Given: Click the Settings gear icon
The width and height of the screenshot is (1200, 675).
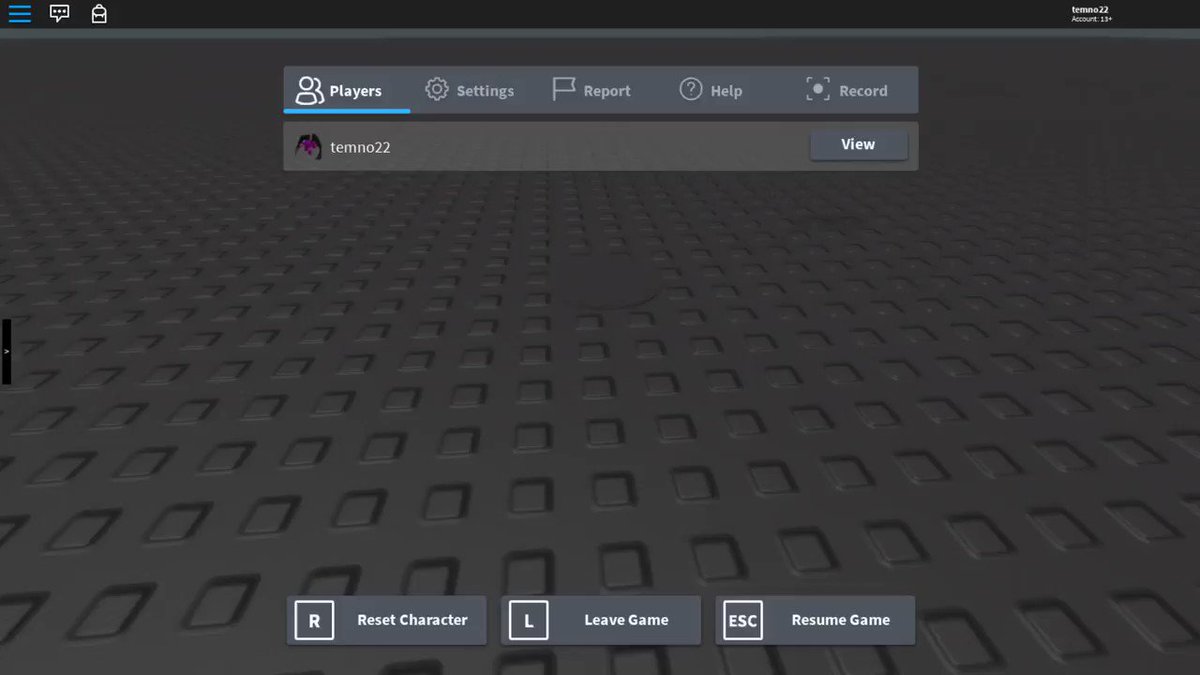Looking at the screenshot, I should coord(437,89).
